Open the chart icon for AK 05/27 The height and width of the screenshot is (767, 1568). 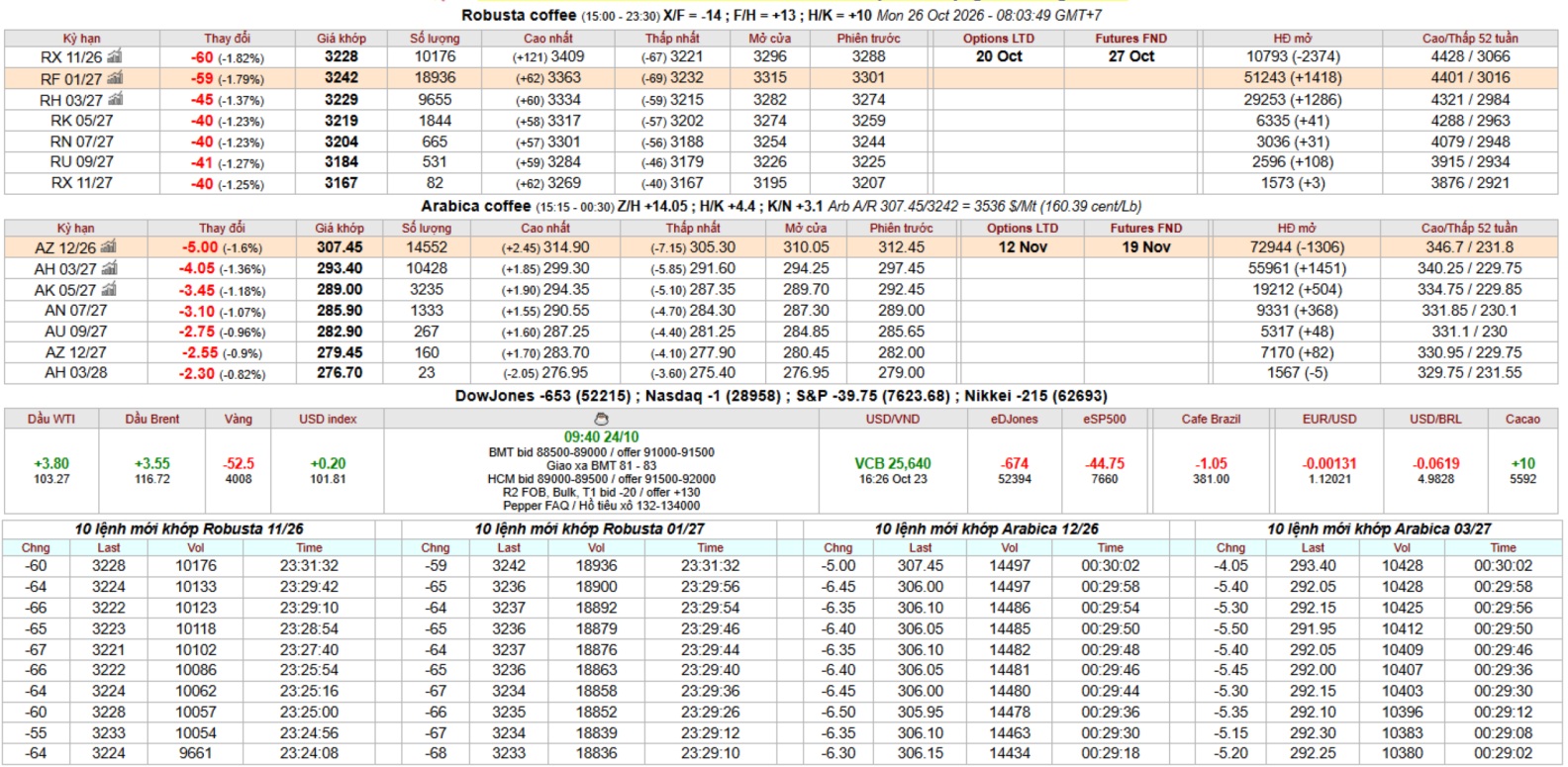pyautogui.click(x=109, y=289)
